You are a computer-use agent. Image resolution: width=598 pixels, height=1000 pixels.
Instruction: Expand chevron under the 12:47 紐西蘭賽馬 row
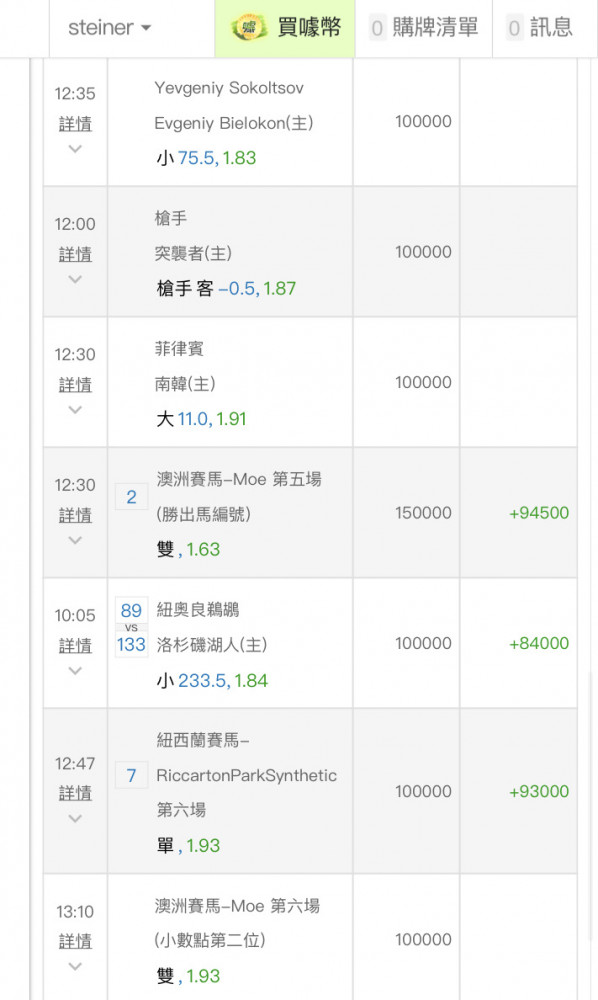pos(75,818)
